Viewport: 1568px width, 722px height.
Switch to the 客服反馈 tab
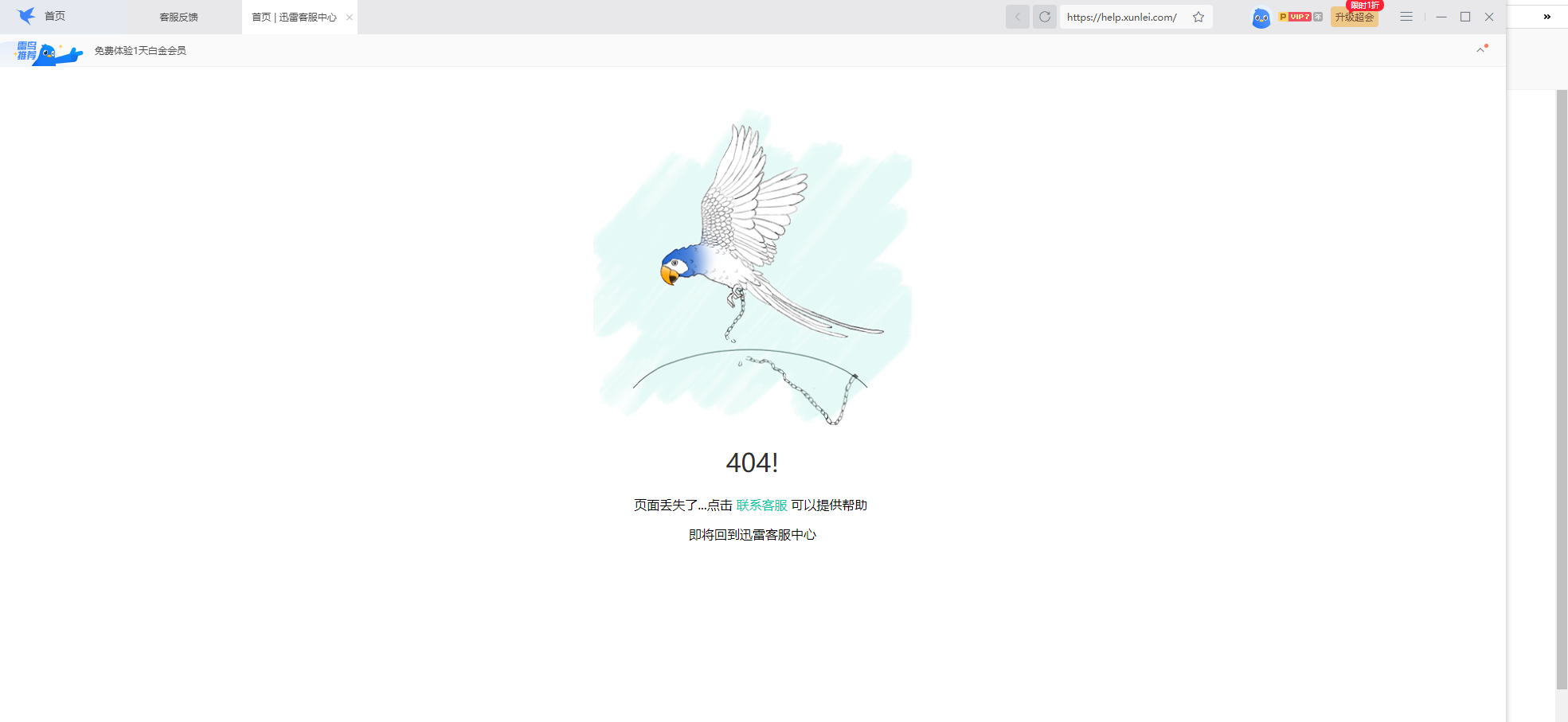click(178, 16)
